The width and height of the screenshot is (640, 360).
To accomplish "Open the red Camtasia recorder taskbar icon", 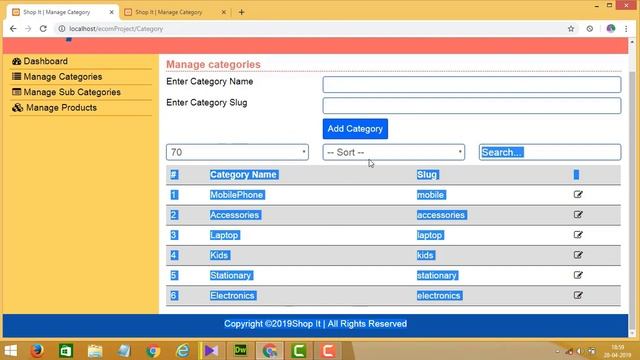I will [327, 351].
